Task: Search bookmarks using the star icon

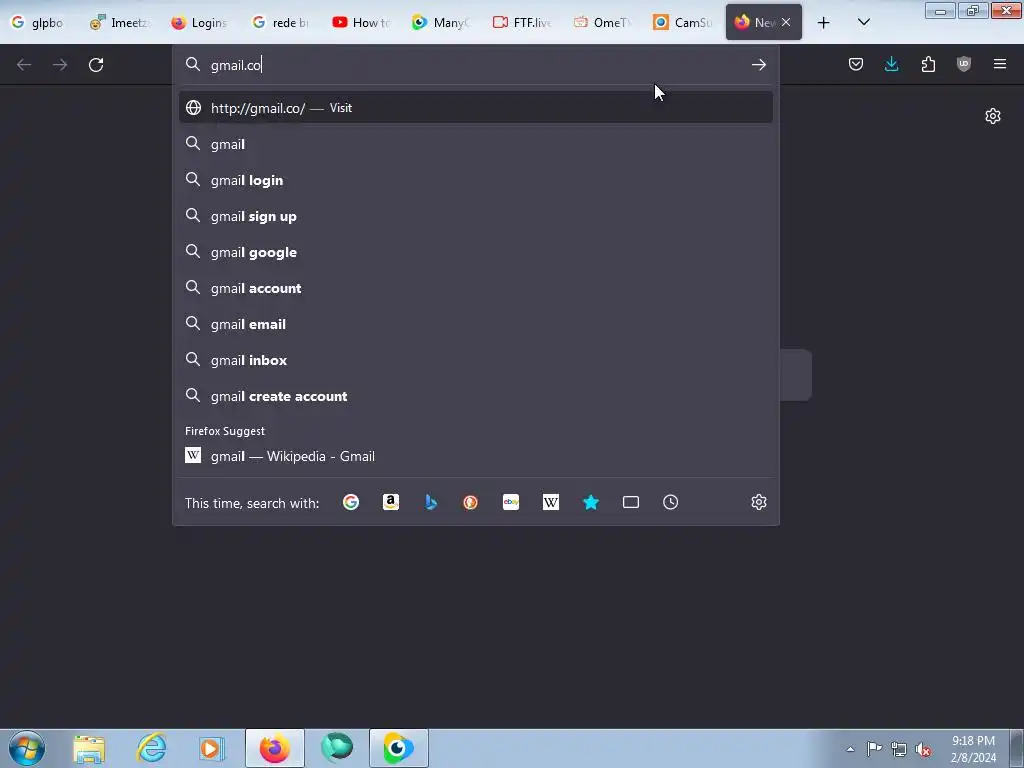Action: (590, 502)
